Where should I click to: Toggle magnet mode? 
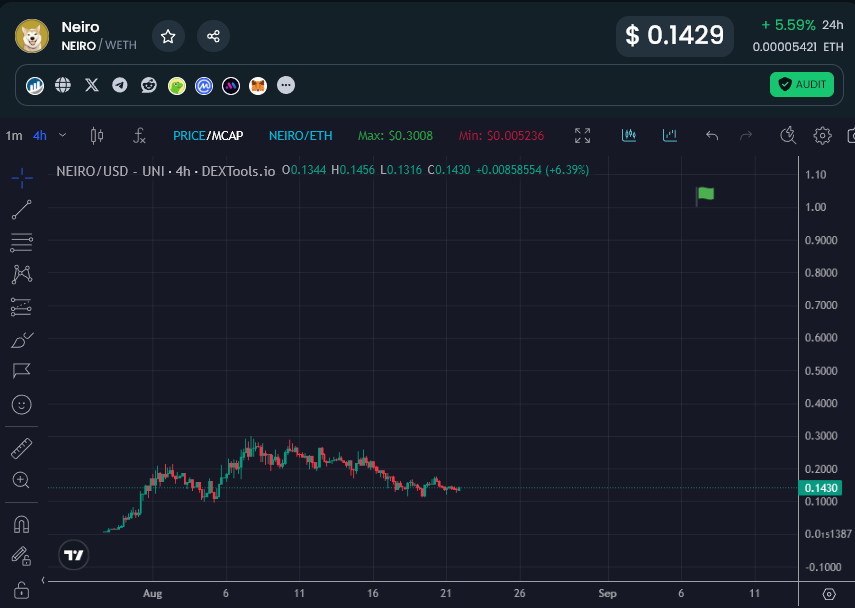click(x=21, y=525)
